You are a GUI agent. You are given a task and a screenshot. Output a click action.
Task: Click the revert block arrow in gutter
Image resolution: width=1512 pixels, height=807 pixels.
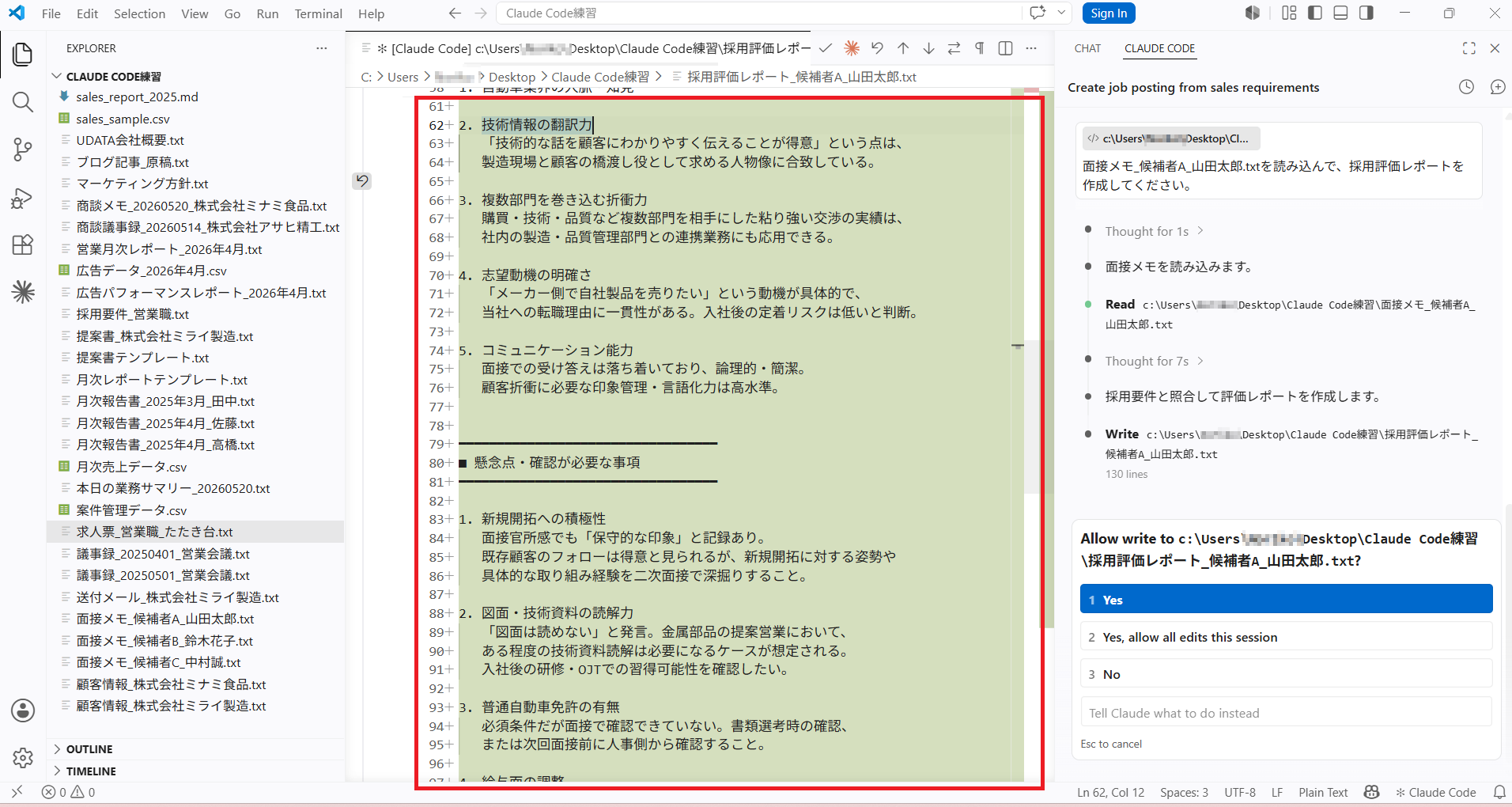[x=361, y=181]
